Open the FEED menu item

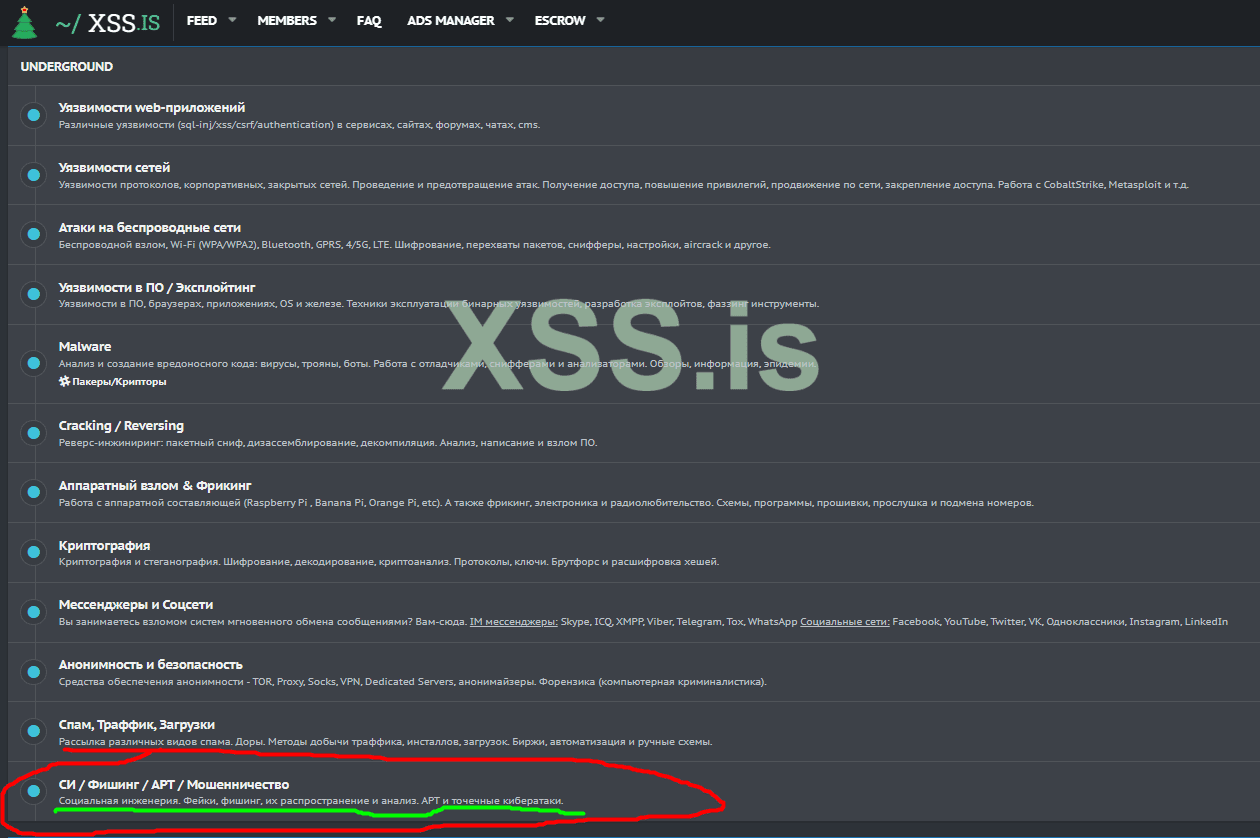click(202, 20)
